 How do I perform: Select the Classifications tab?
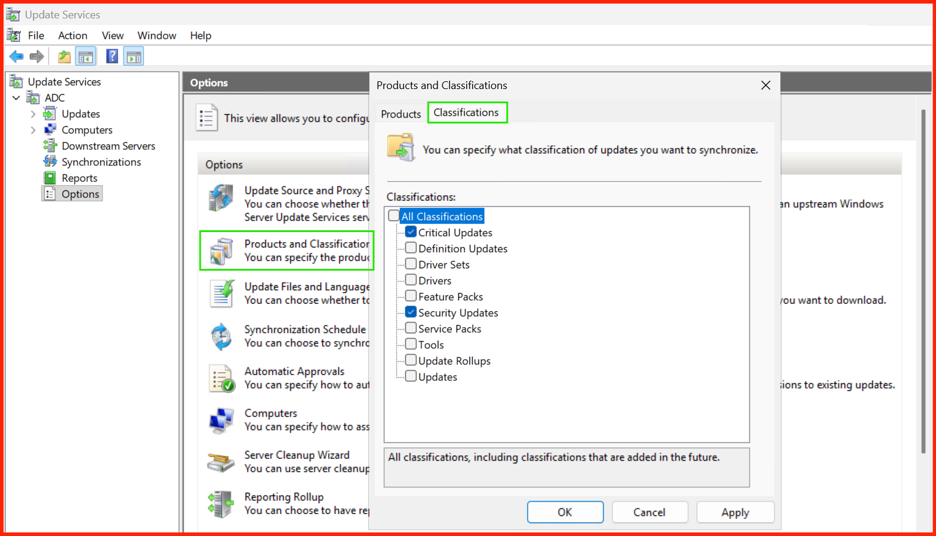466,112
